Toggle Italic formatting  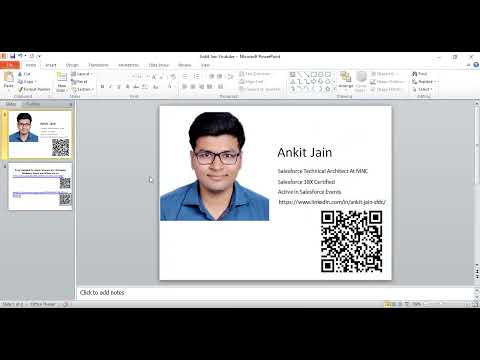[110, 87]
